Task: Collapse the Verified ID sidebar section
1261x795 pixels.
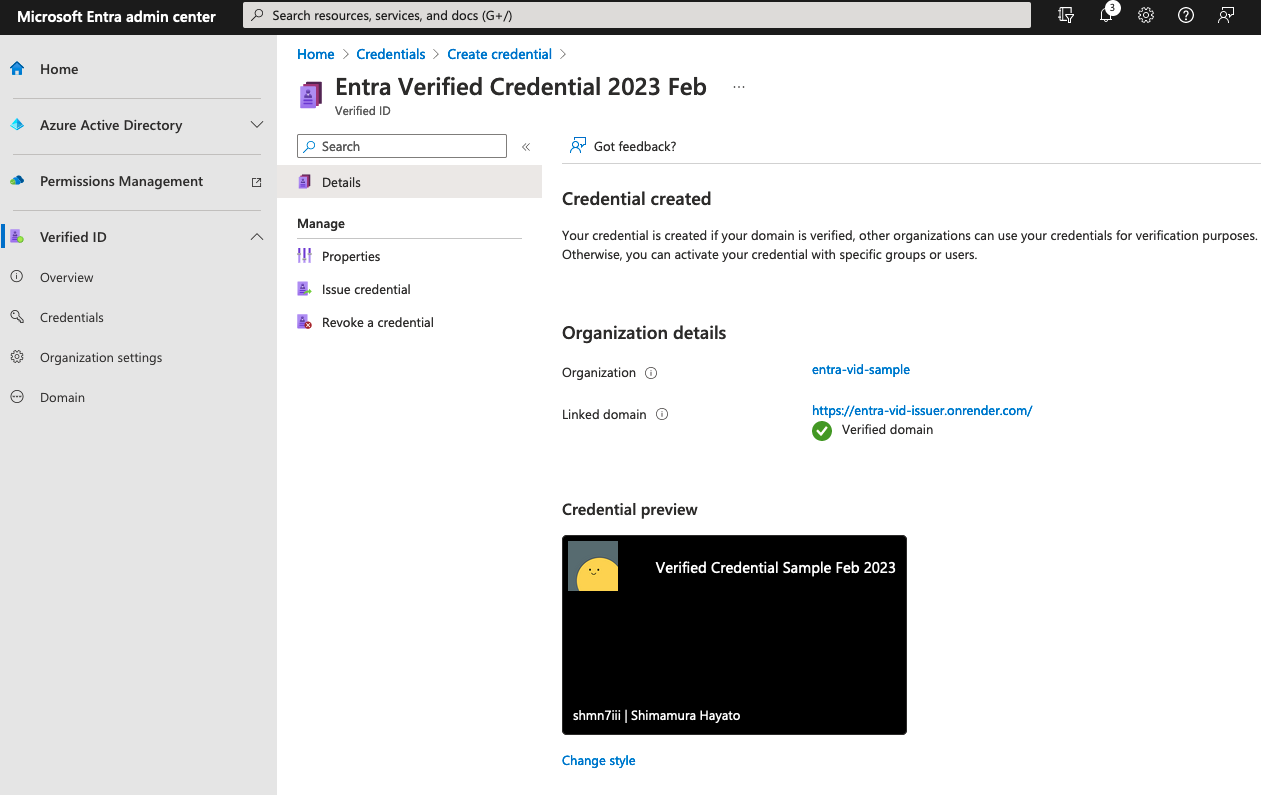Action: [256, 237]
